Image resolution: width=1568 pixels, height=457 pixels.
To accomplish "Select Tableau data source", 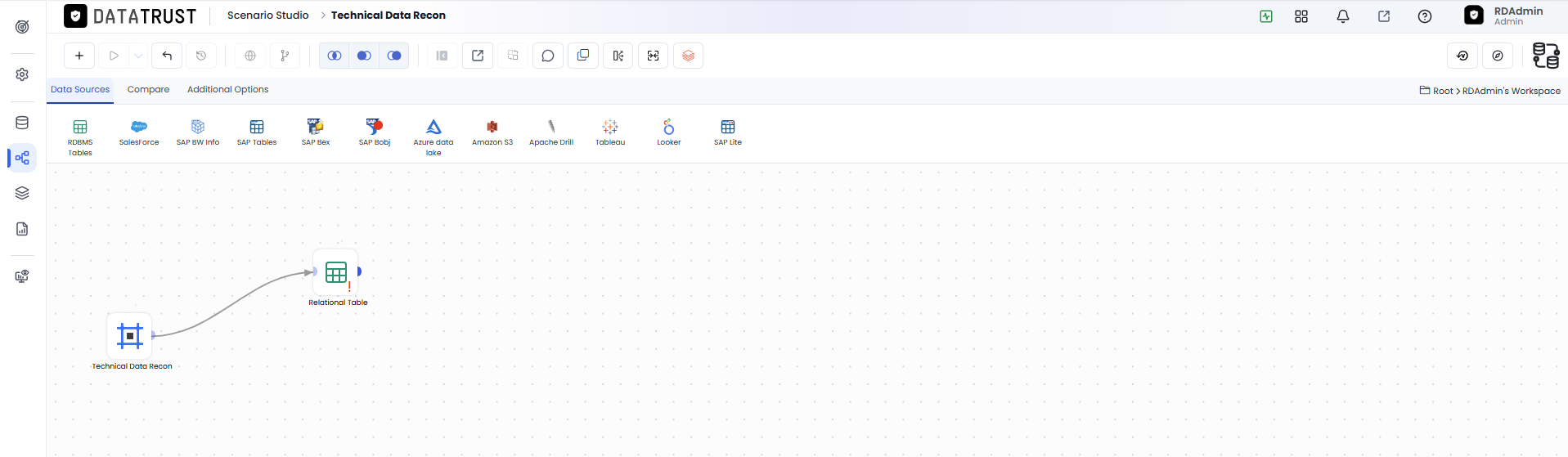I will tap(610, 132).
